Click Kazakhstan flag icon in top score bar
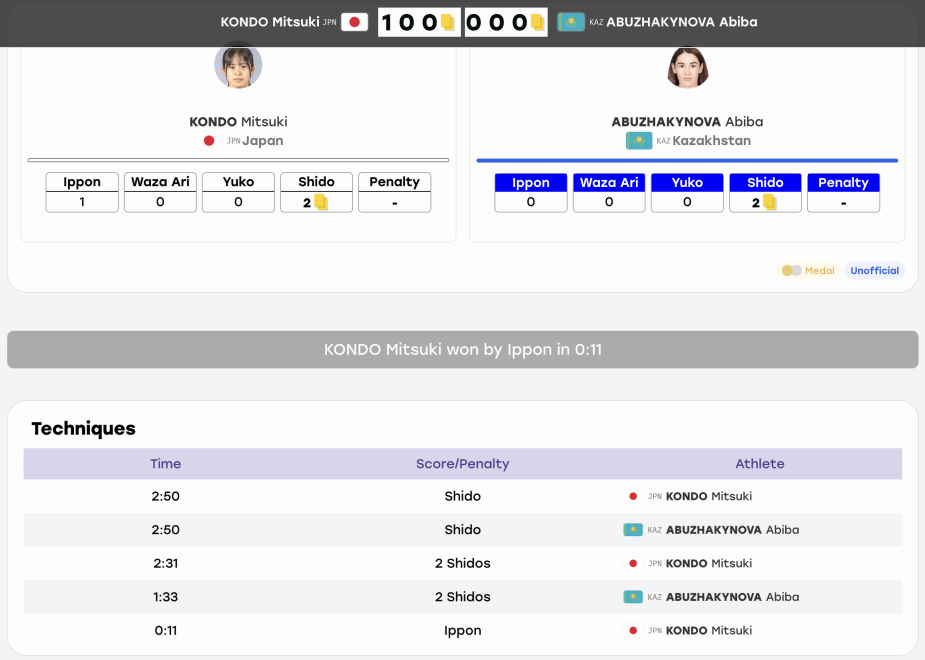Screen dimensions: 925x660 570,22
